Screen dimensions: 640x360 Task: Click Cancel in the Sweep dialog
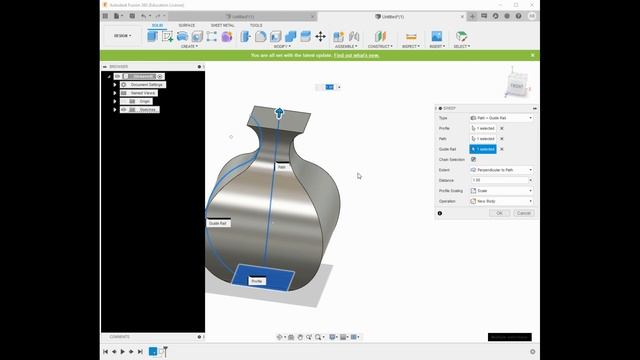click(524, 213)
